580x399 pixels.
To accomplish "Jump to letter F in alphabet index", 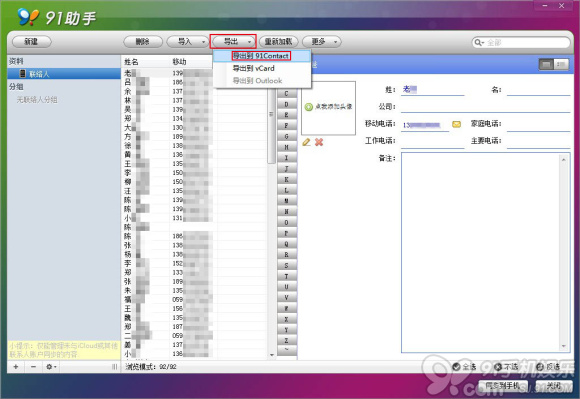I will click(287, 126).
